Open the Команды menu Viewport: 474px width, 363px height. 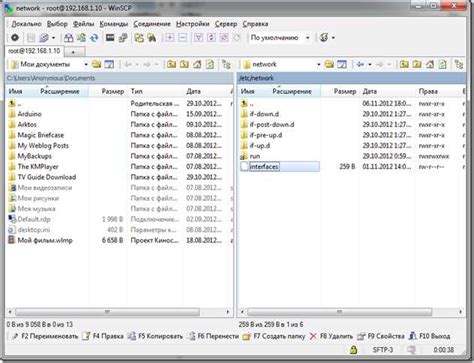coord(114,24)
